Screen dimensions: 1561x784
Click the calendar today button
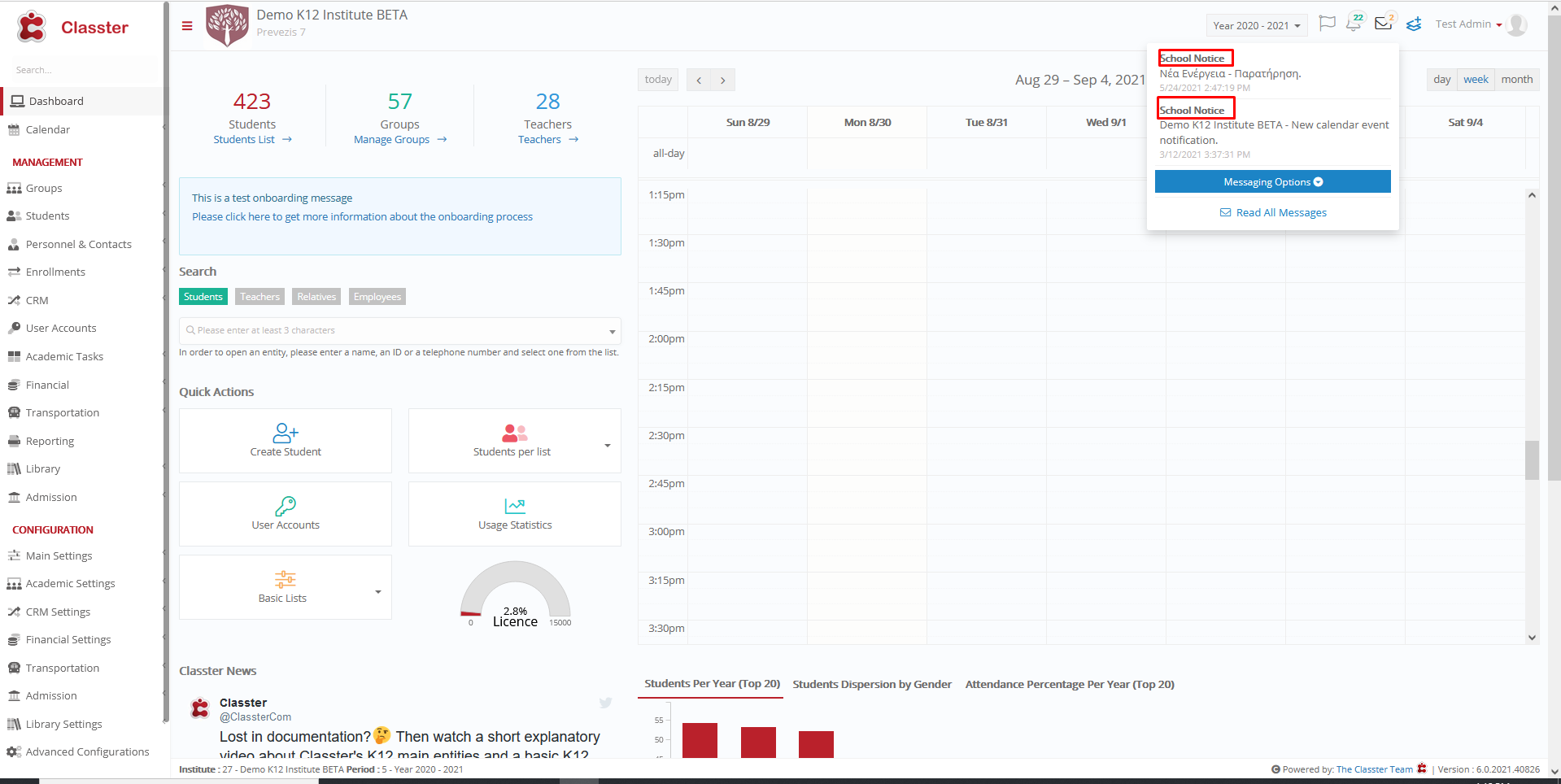click(658, 80)
